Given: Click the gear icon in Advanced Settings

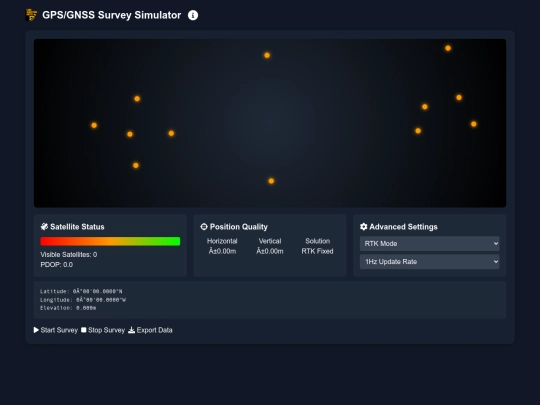Looking at the screenshot, I should [364, 227].
